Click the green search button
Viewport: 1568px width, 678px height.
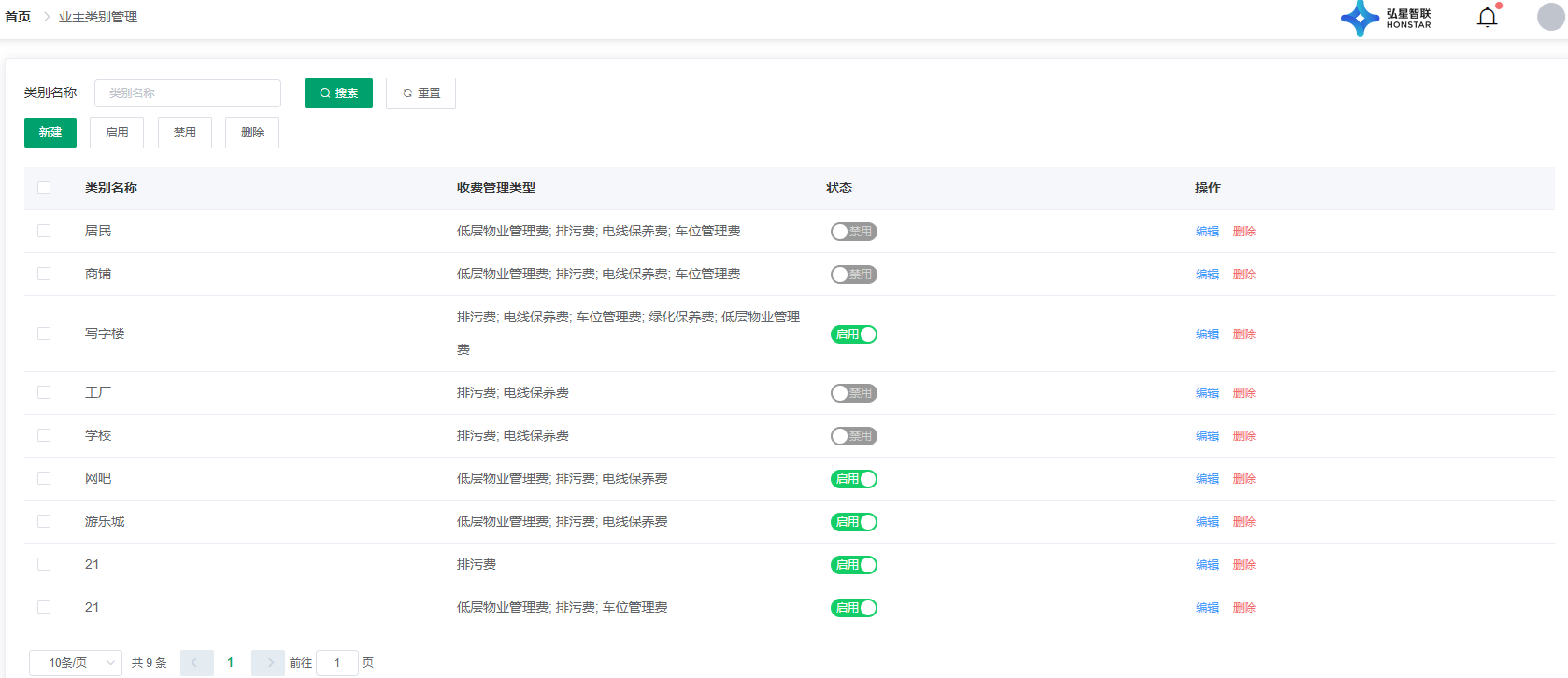338,93
